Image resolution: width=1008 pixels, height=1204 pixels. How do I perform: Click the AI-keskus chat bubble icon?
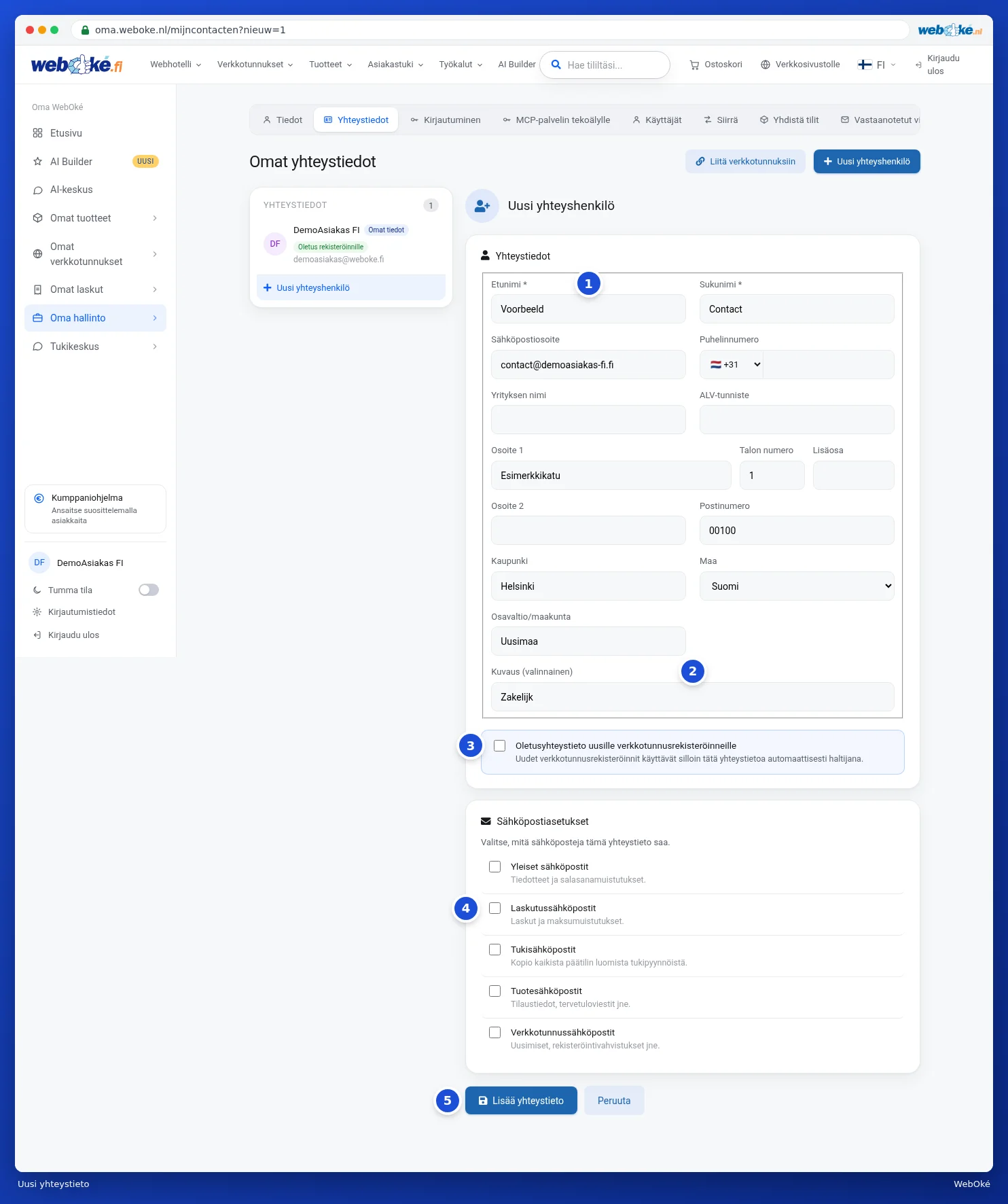37,190
